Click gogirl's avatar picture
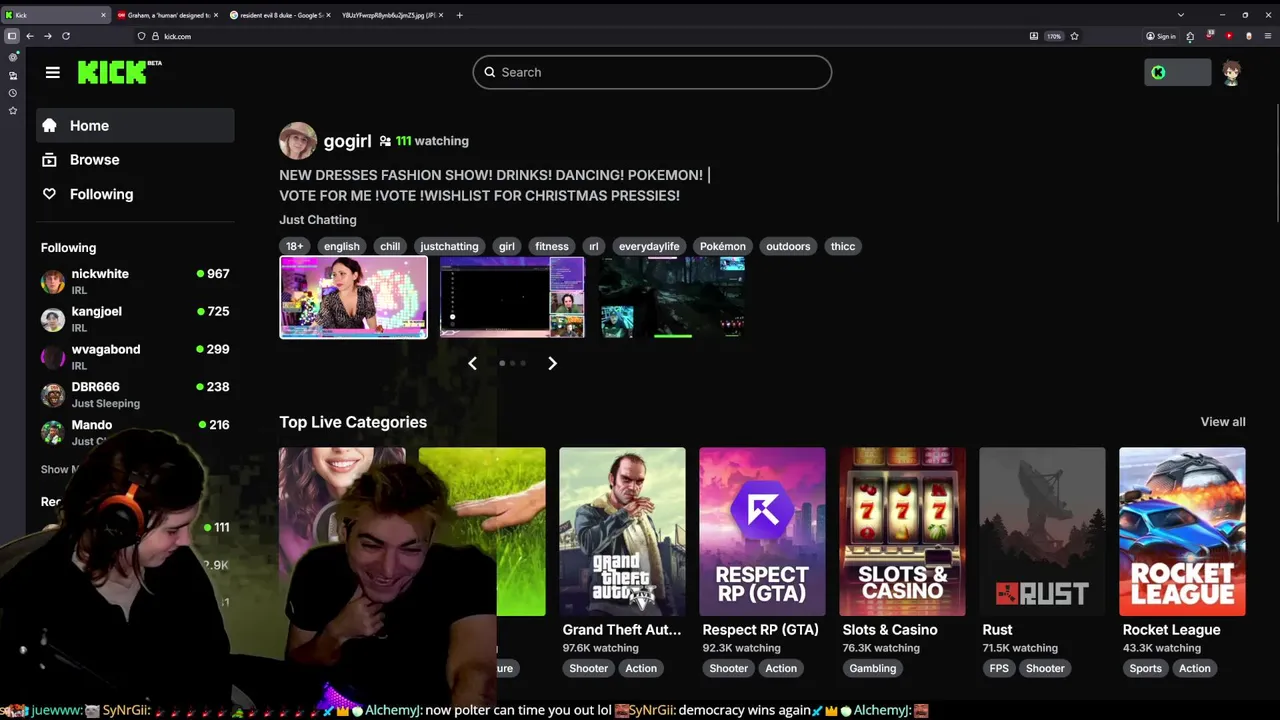 pos(298,141)
